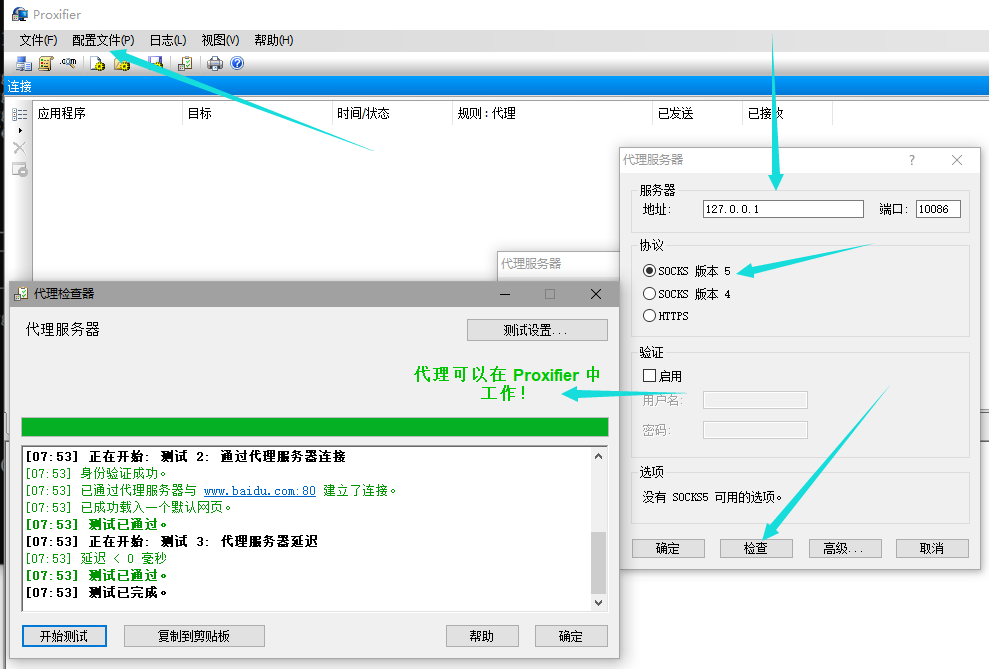989x669 pixels.
Task: Click the 应用程序 column header
Action: 107,113
